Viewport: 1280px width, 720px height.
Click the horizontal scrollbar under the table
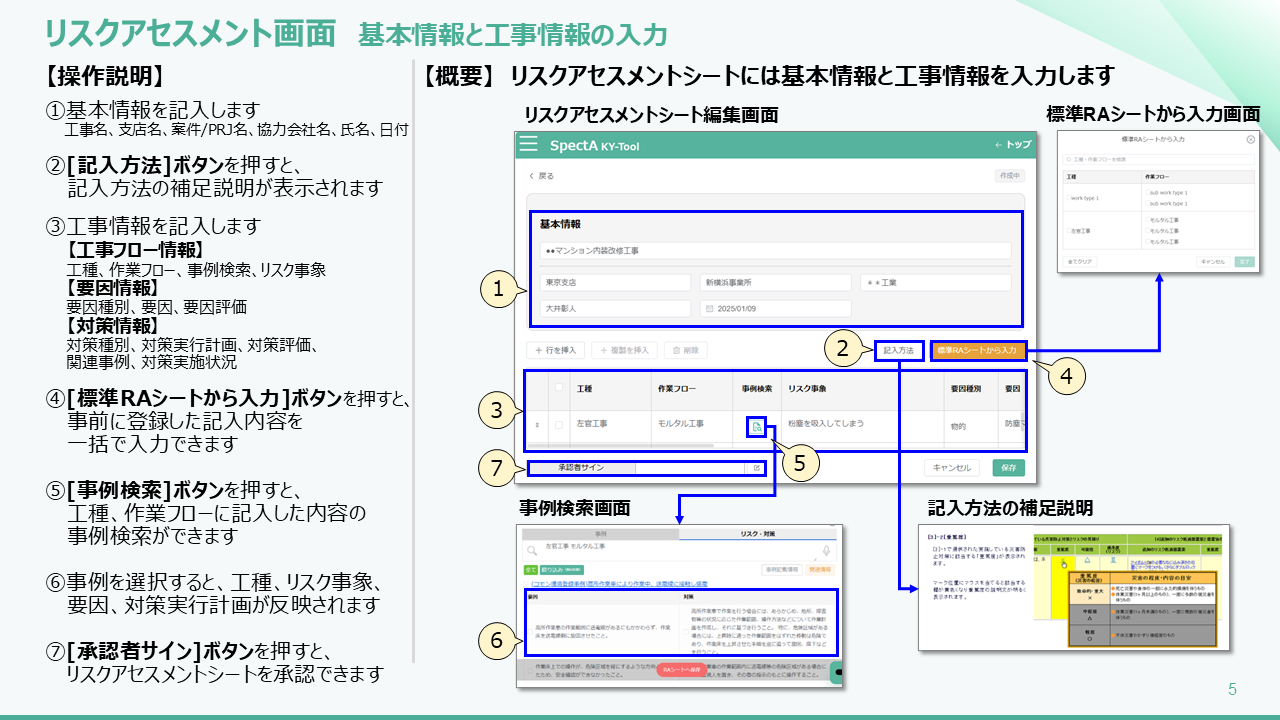click(620, 446)
